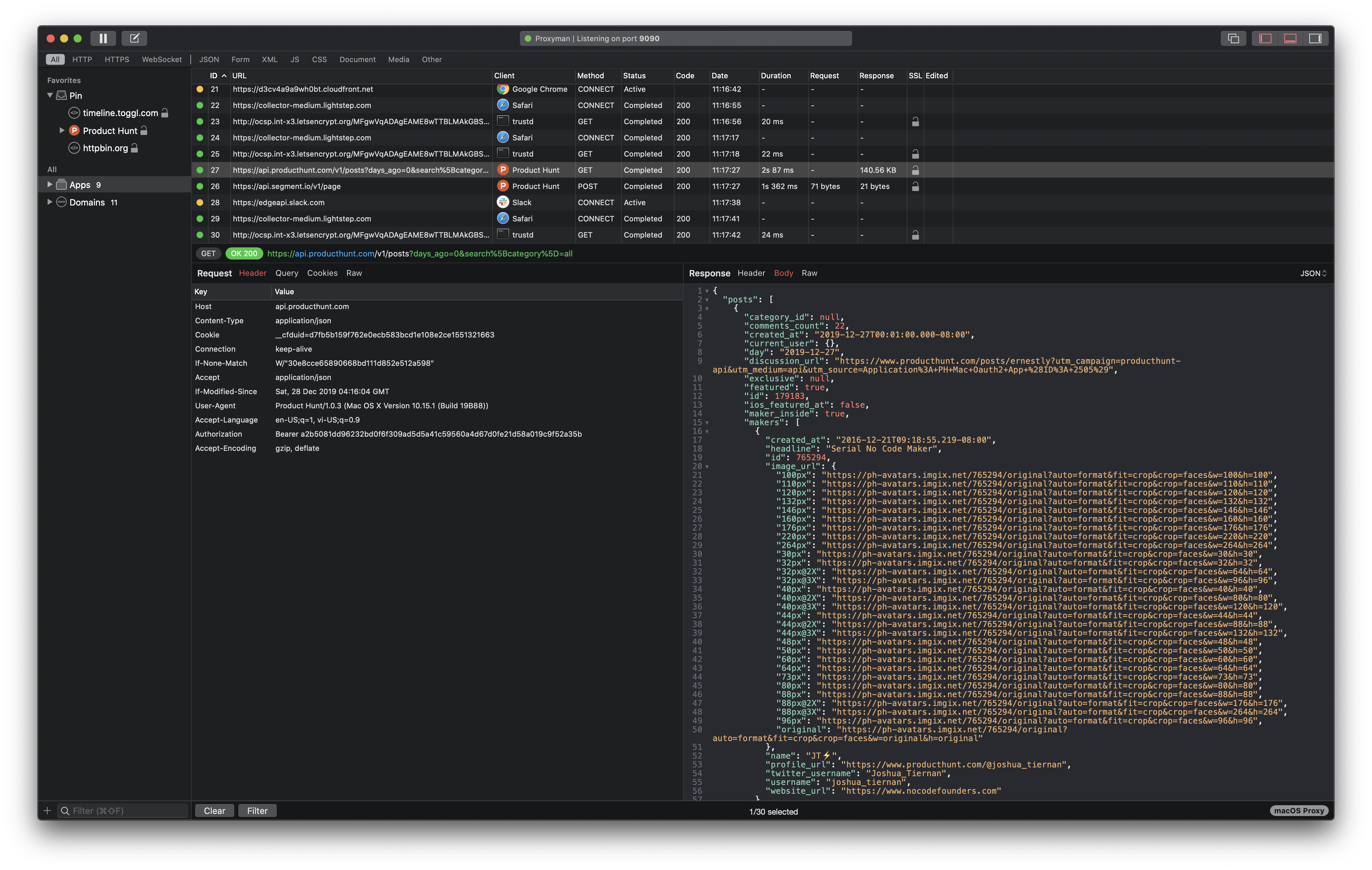Open the Cookies tab in request panel
This screenshot has height=870, width=1372.
coord(322,273)
